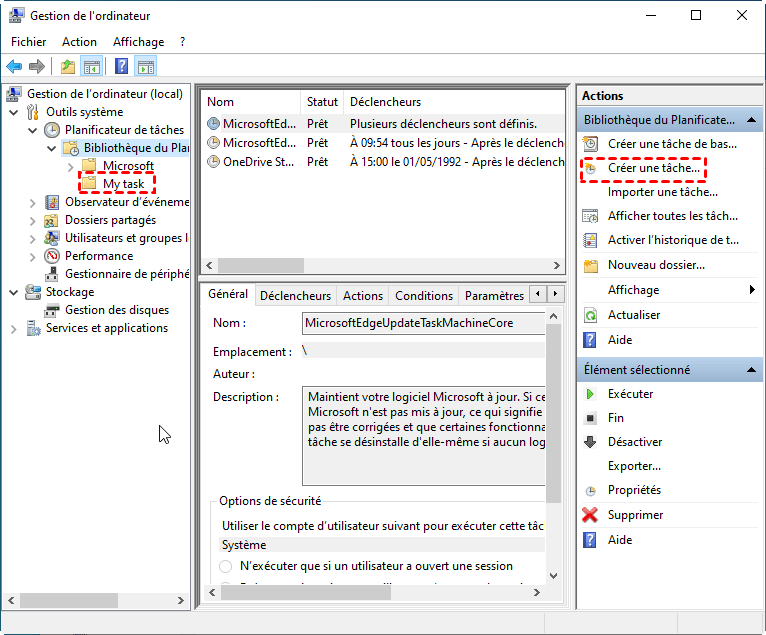Expand the Utilisateurs et groupes node
Viewport: 766px width, 635px height.
pos(33,239)
